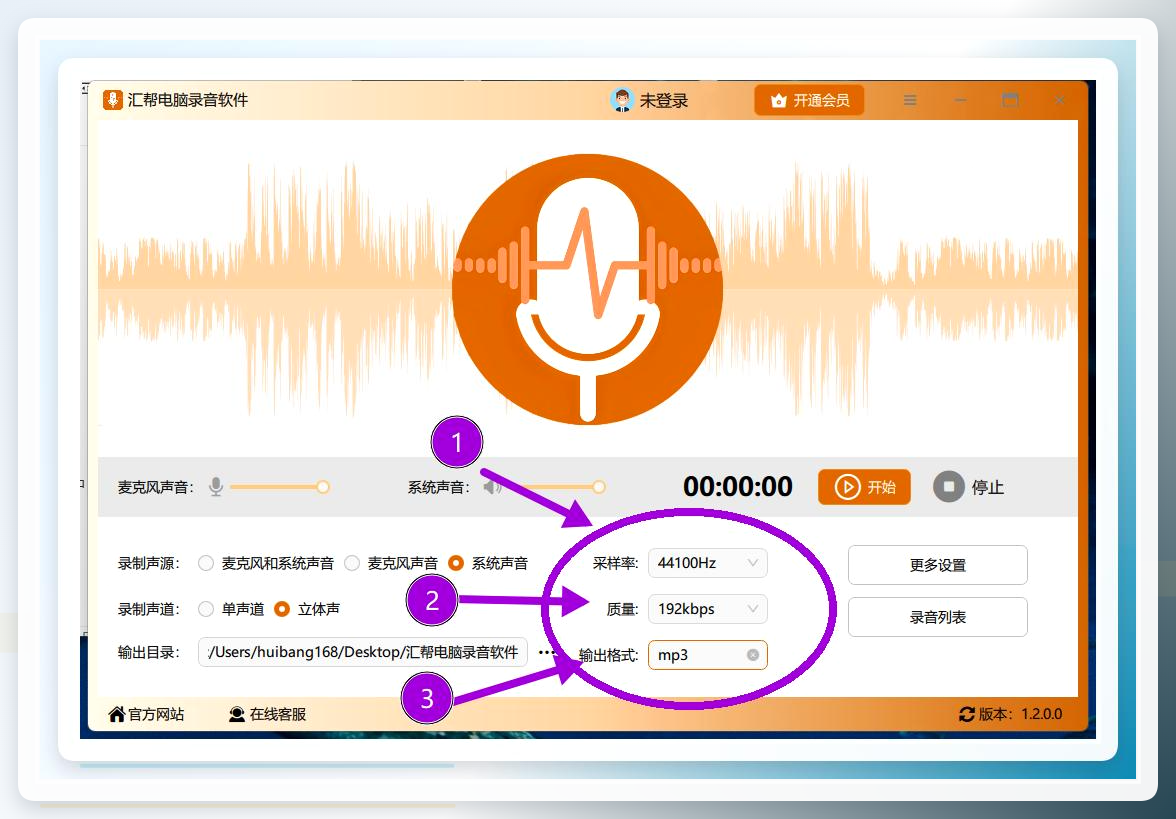Image resolution: width=1176 pixels, height=819 pixels.
Task: Open the hamburger menu icon
Action: pyautogui.click(x=910, y=100)
